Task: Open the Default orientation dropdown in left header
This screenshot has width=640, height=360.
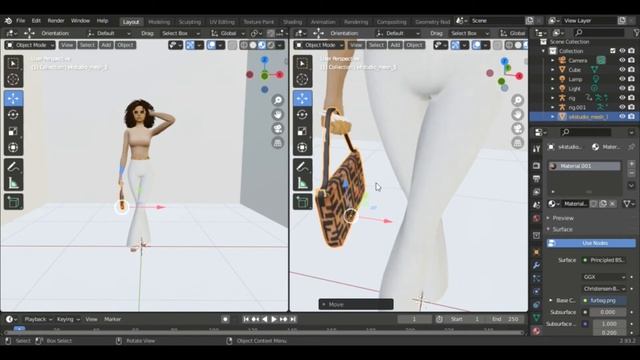Action: point(109,33)
